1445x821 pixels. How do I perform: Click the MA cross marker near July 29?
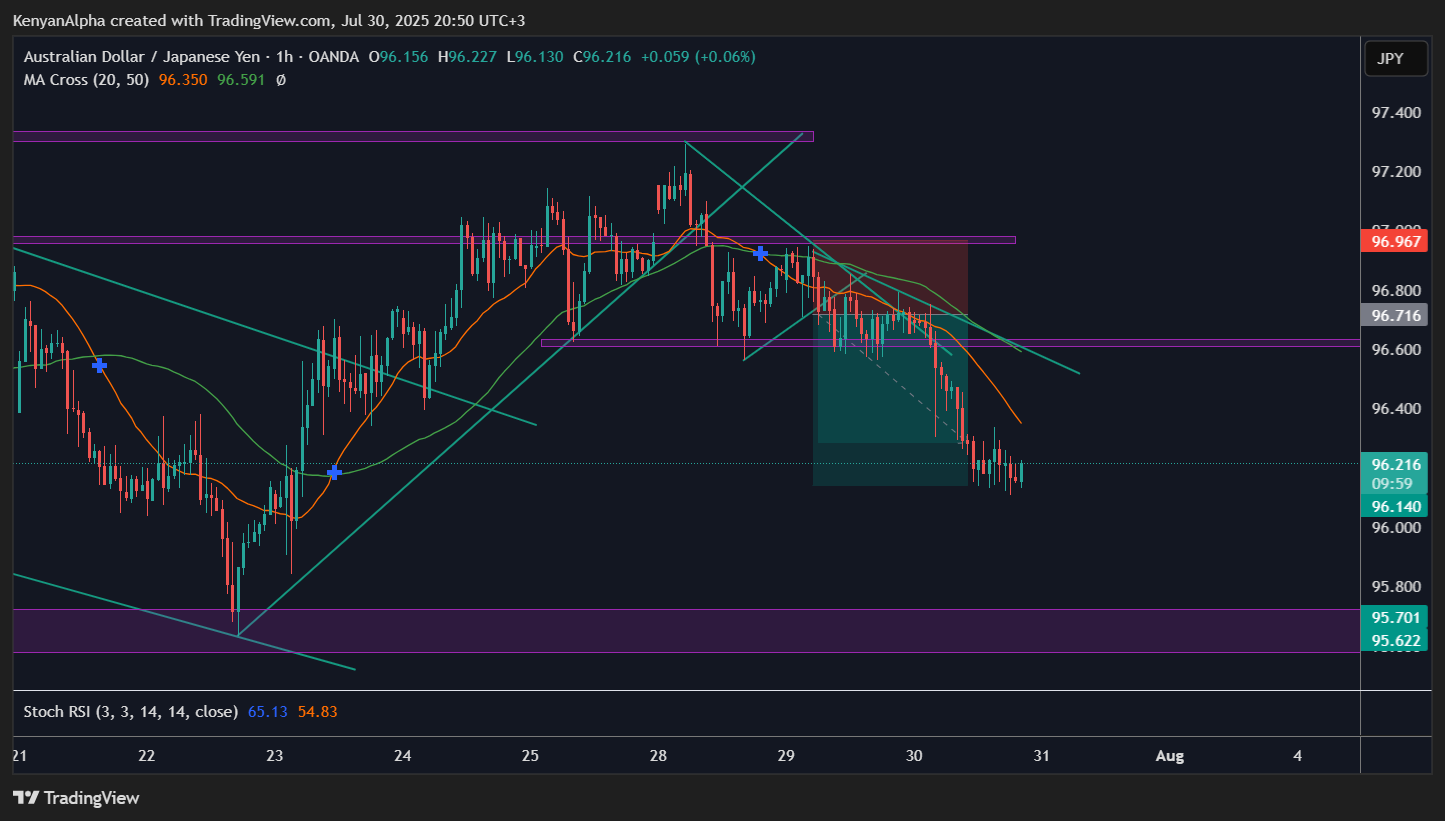[760, 253]
